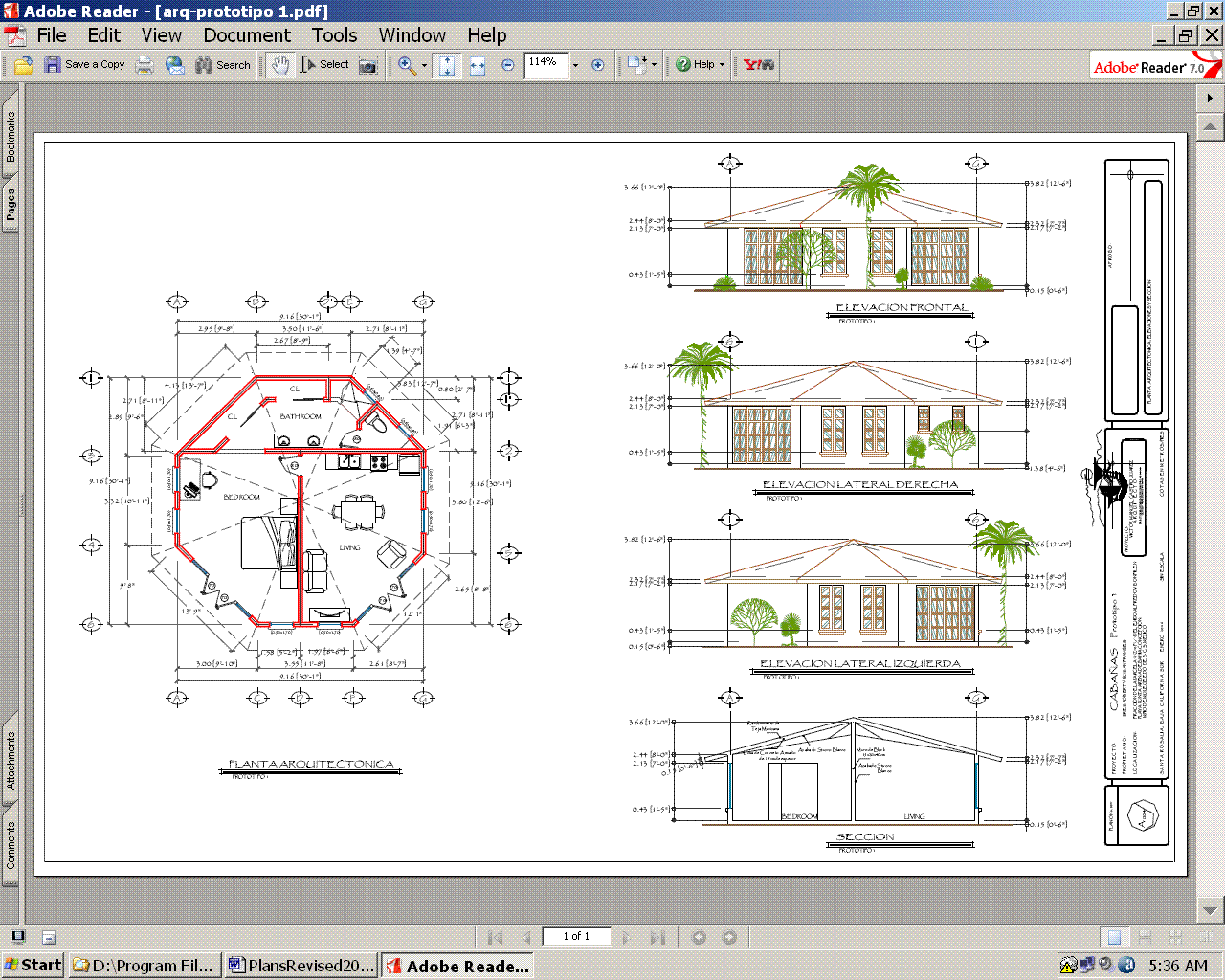The image size is (1225, 980).
Task: Go to Next Page arrow
Action: coord(627,937)
